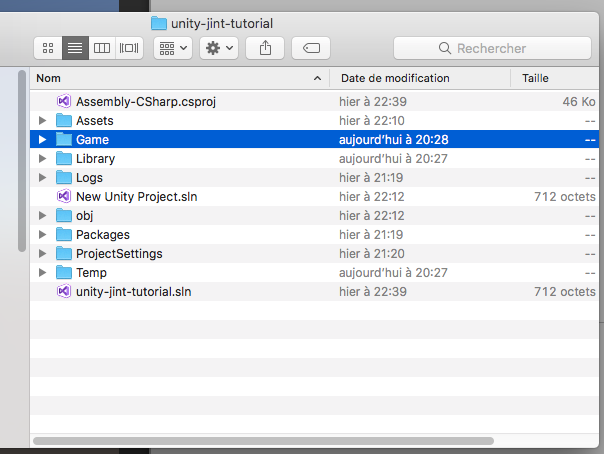Image resolution: width=604 pixels, height=454 pixels.
Task: Select the unity-jint-tutorial.sln file icon
Action: (x=64, y=292)
